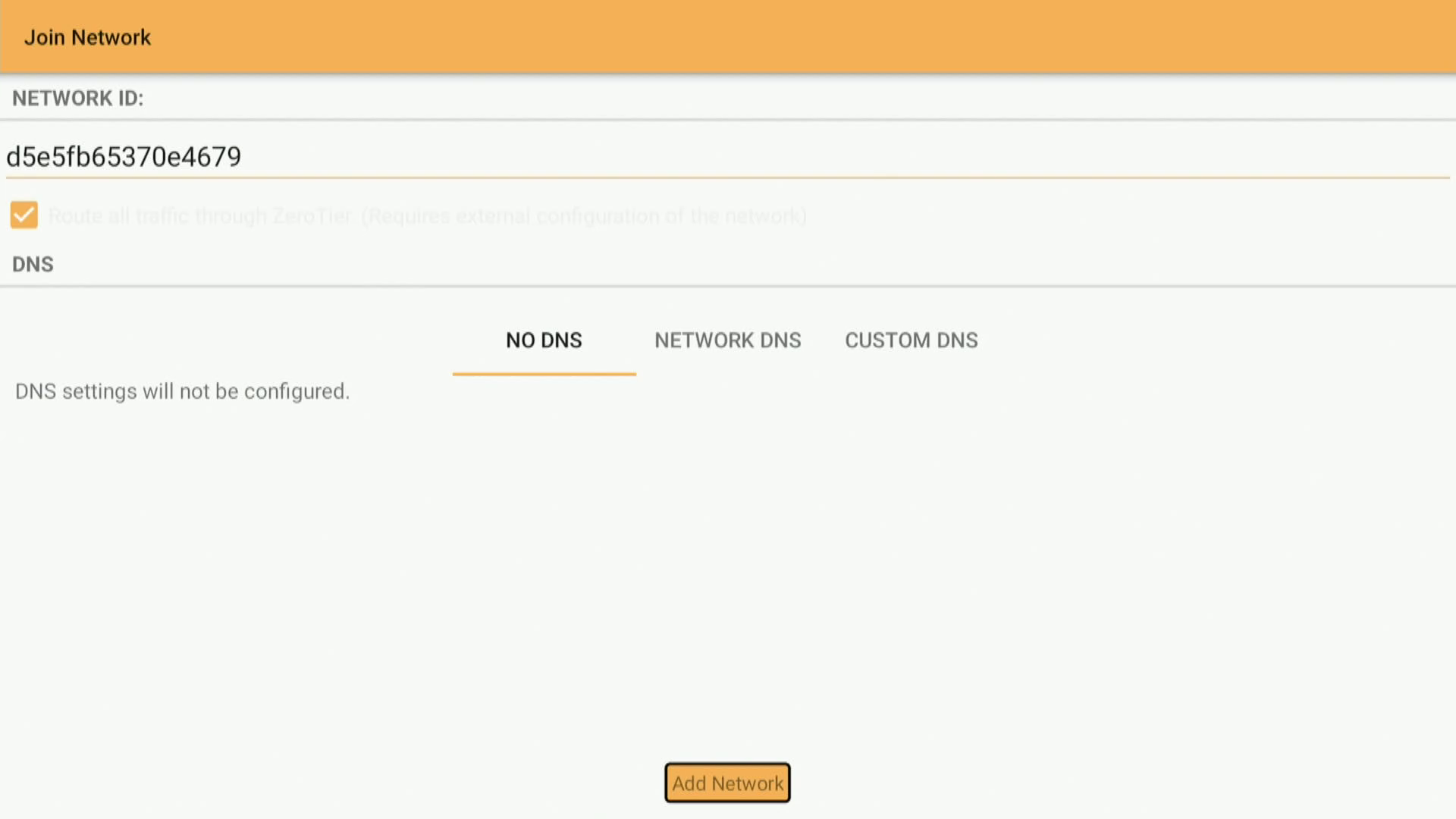Click the word 'CUSTOM' in the DNS tabs
The height and width of the screenshot is (819, 1456).
coord(887,340)
